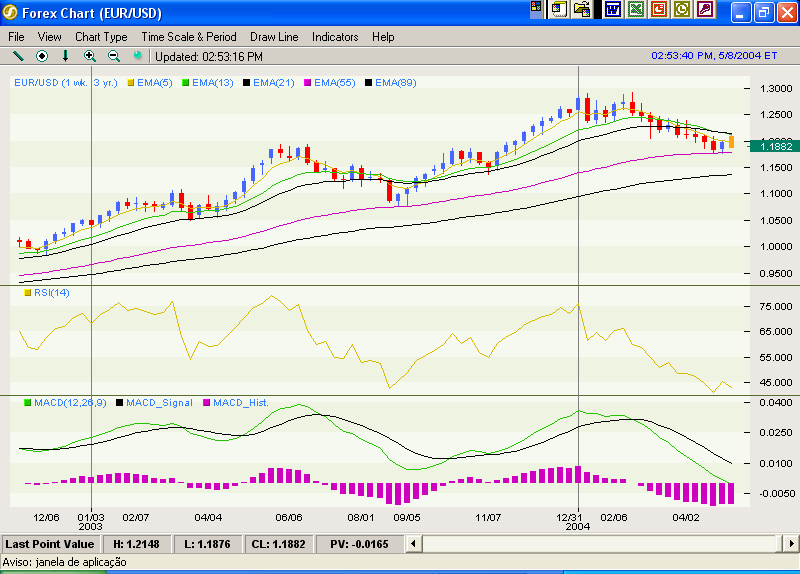Open the Chart Type menu
Viewport: 800px width, 574px height.
coord(101,37)
